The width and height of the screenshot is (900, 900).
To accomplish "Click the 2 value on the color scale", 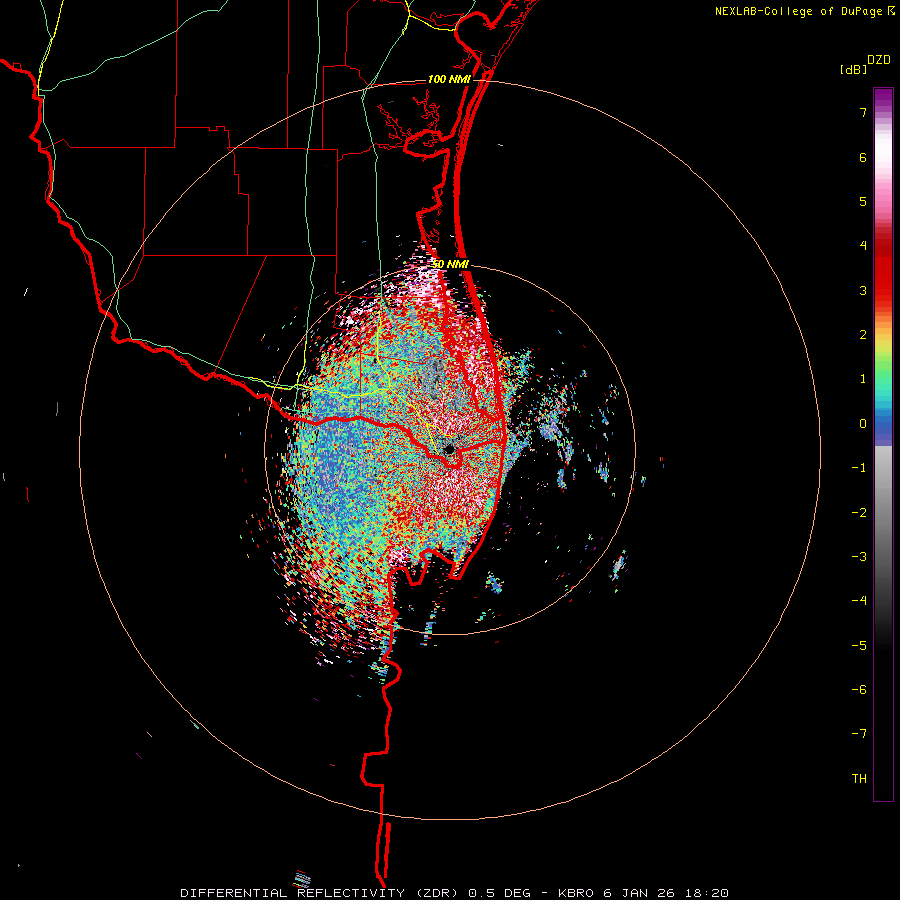I will click(x=863, y=335).
